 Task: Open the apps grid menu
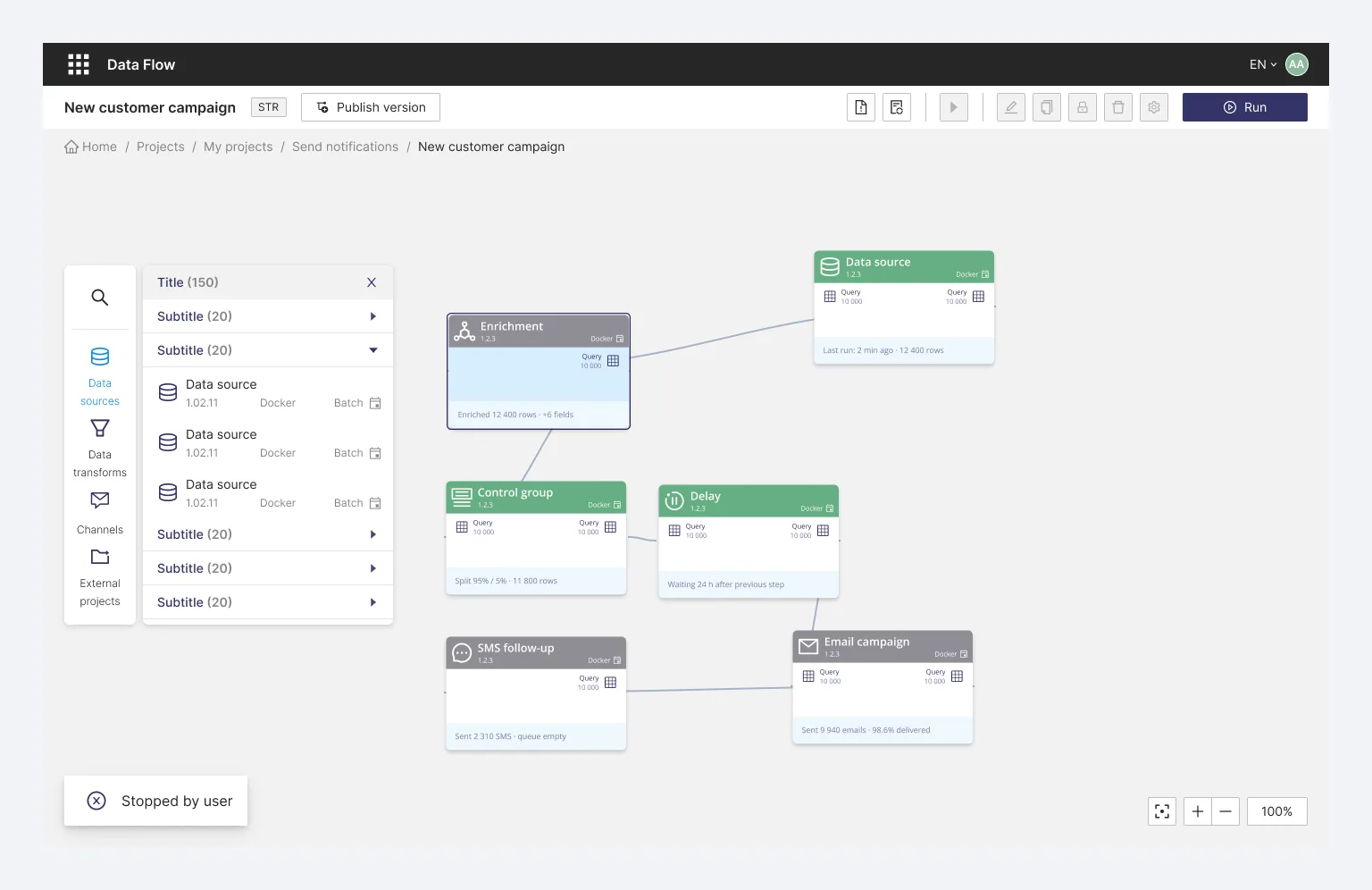pyautogui.click(x=79, y=64)
